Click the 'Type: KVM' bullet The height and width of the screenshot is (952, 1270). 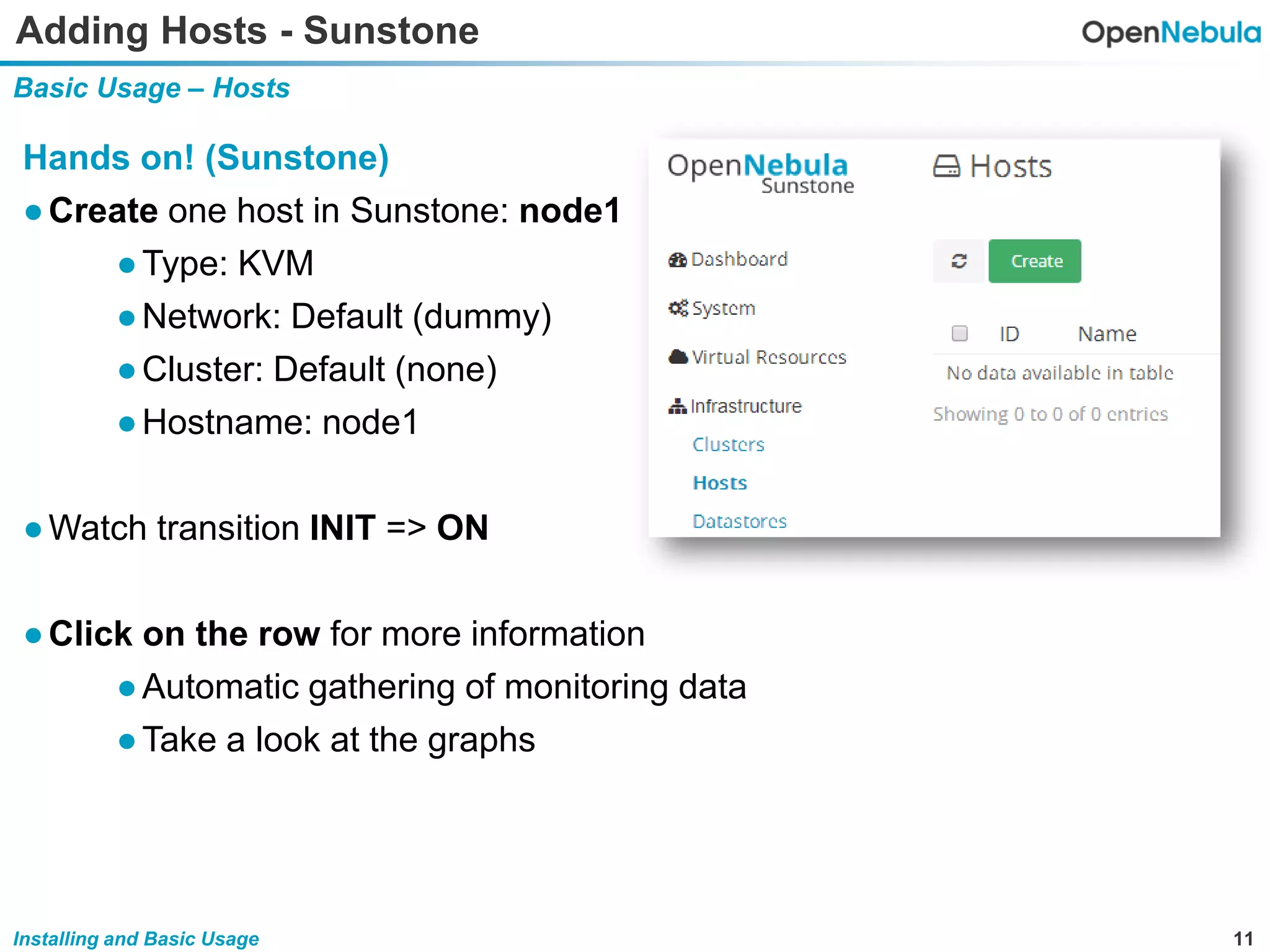pyautogui.click(x=228, y=263)
